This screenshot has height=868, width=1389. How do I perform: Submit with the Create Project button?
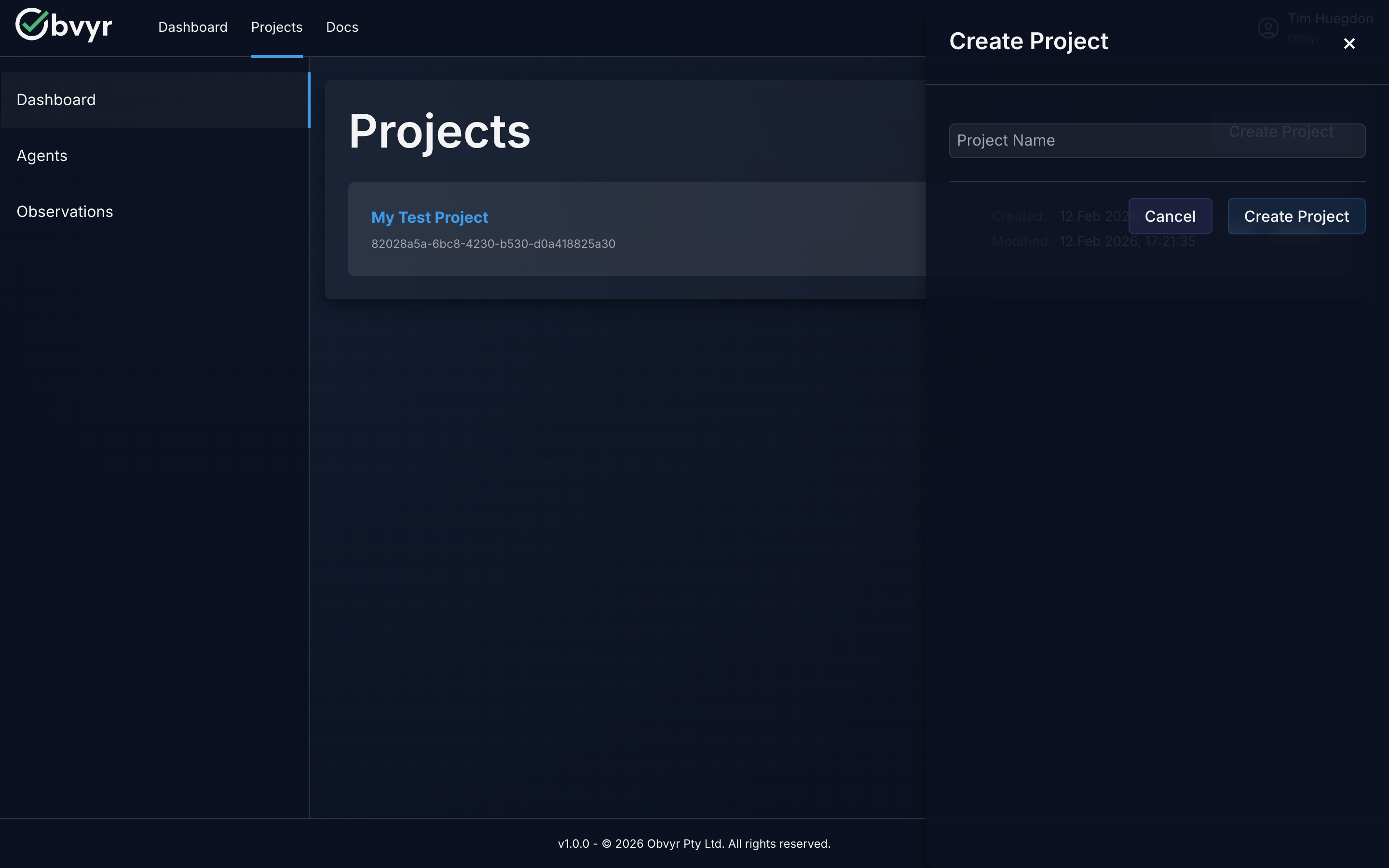[1296, 216]
